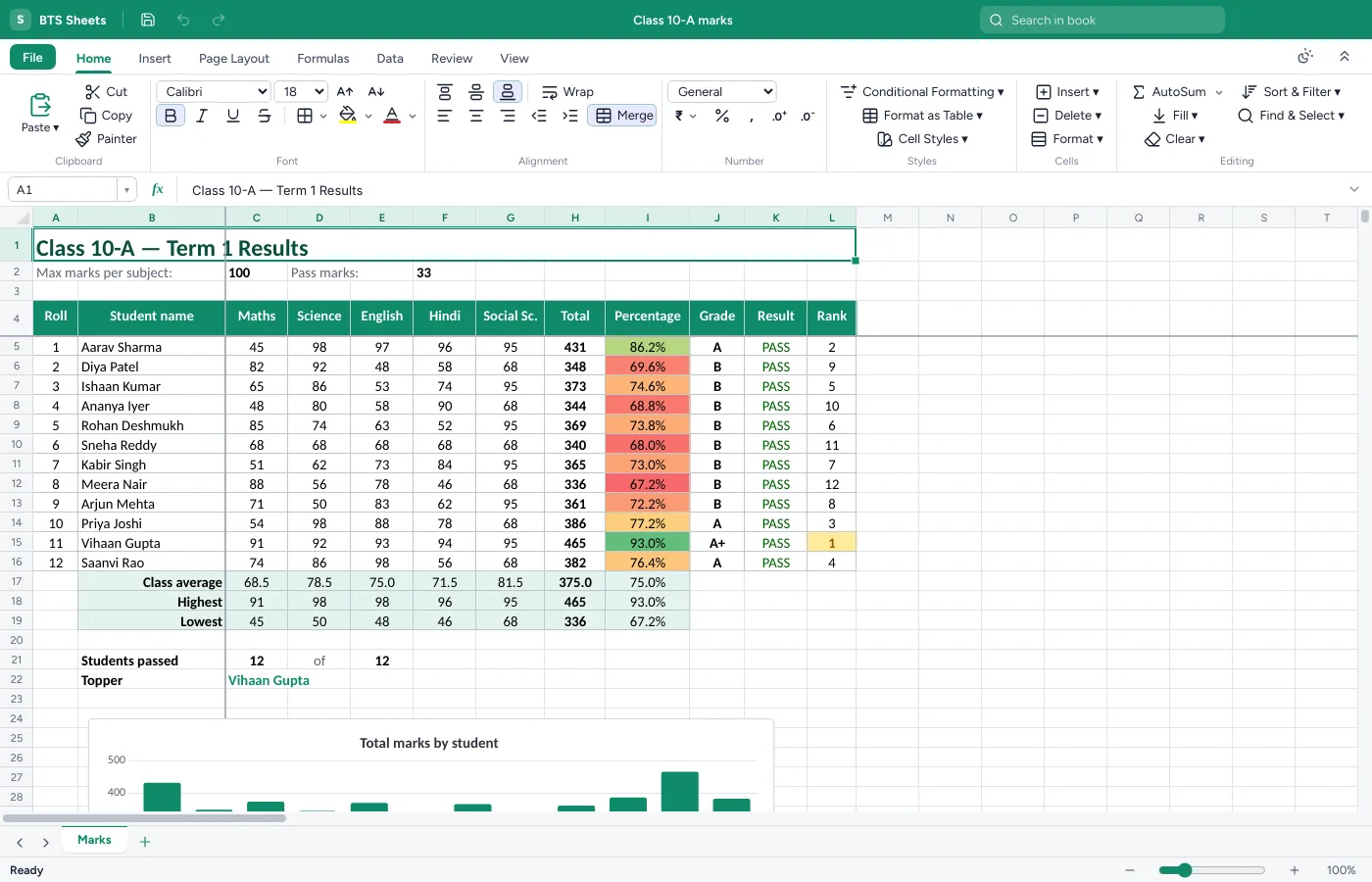Image resolution: width=1372 pixels, height=882 pixels.
Task: Undo the last action
Action: (183, 20)
